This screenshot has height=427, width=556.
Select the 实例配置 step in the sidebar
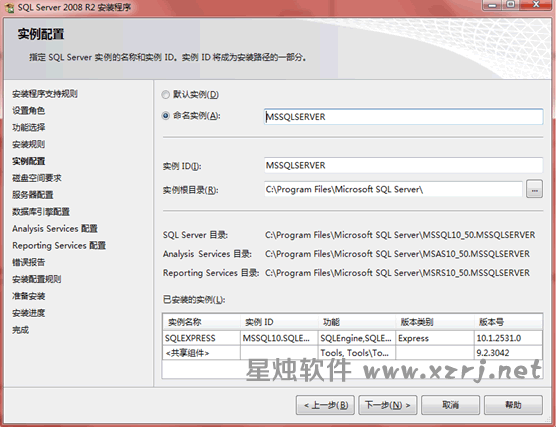coord(28,161)
